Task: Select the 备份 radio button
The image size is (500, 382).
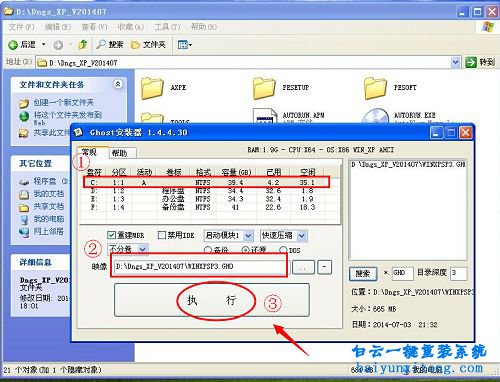Action: (x=207, y=250)
